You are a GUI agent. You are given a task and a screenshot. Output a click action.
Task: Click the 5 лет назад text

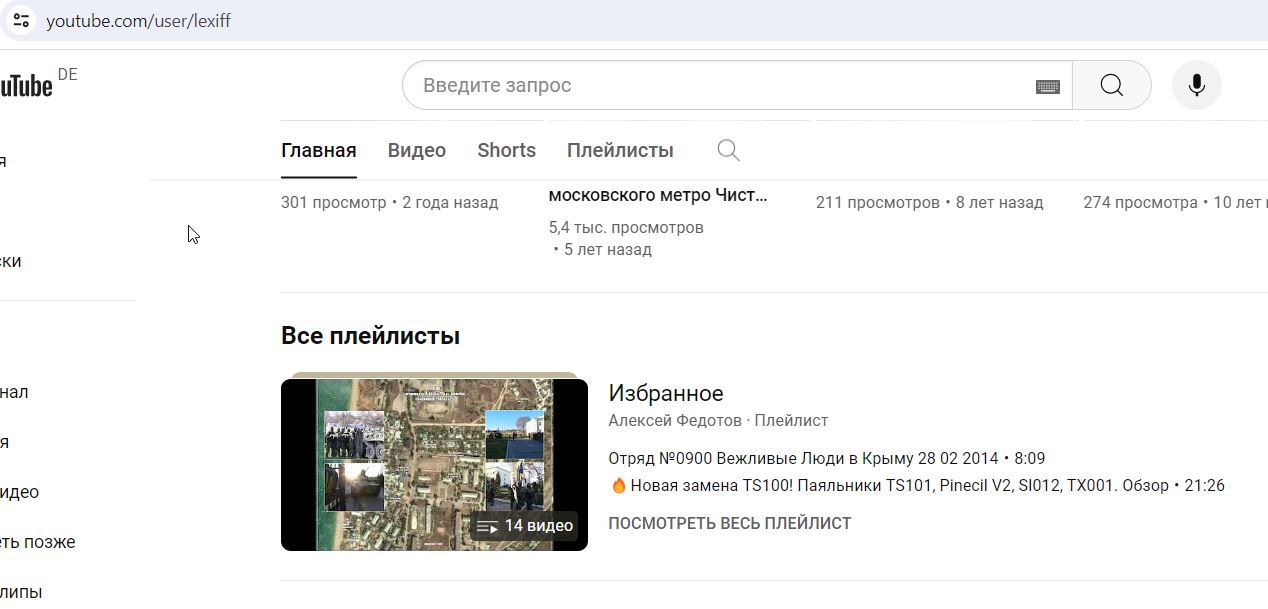coord(607,249)
